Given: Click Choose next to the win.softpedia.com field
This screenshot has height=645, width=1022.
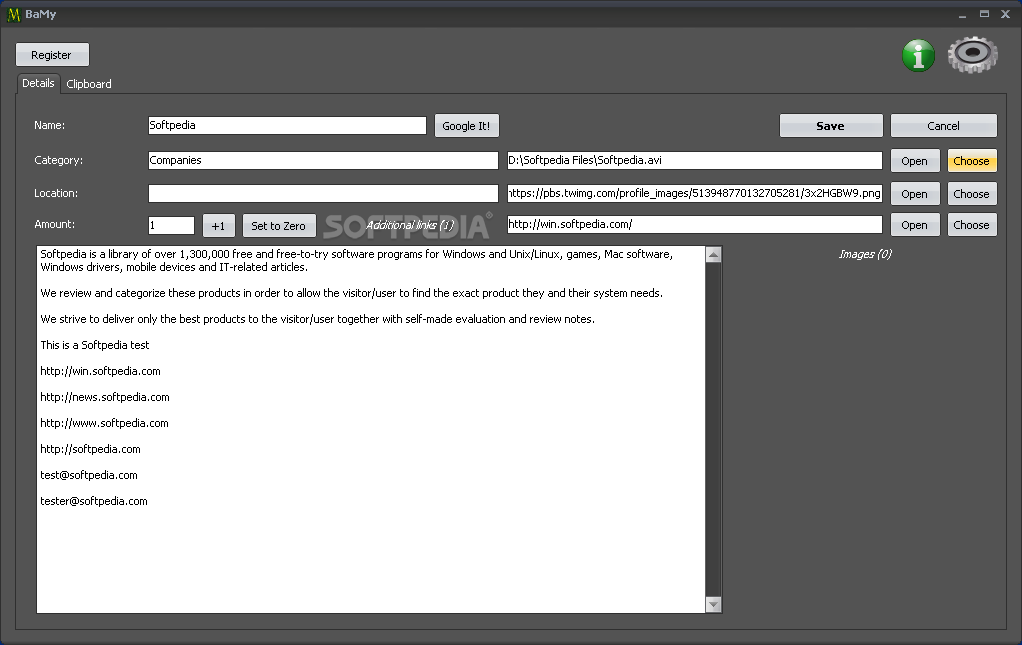Looking at the screenshot, I should [x=971, y=225].
